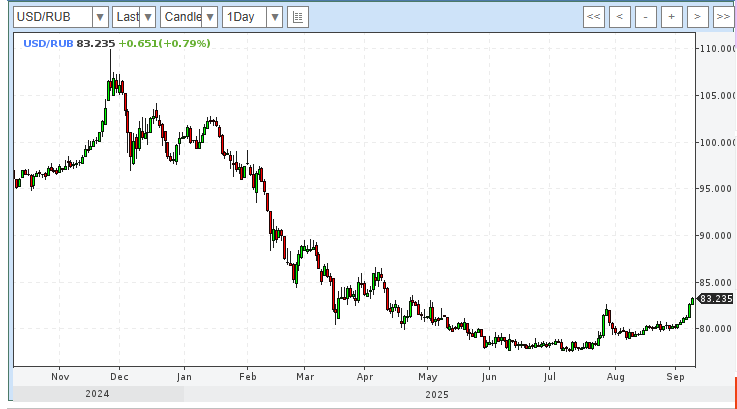Click the data table list icon
This screenshot has height=409, width=737.
tap(298, 17)
